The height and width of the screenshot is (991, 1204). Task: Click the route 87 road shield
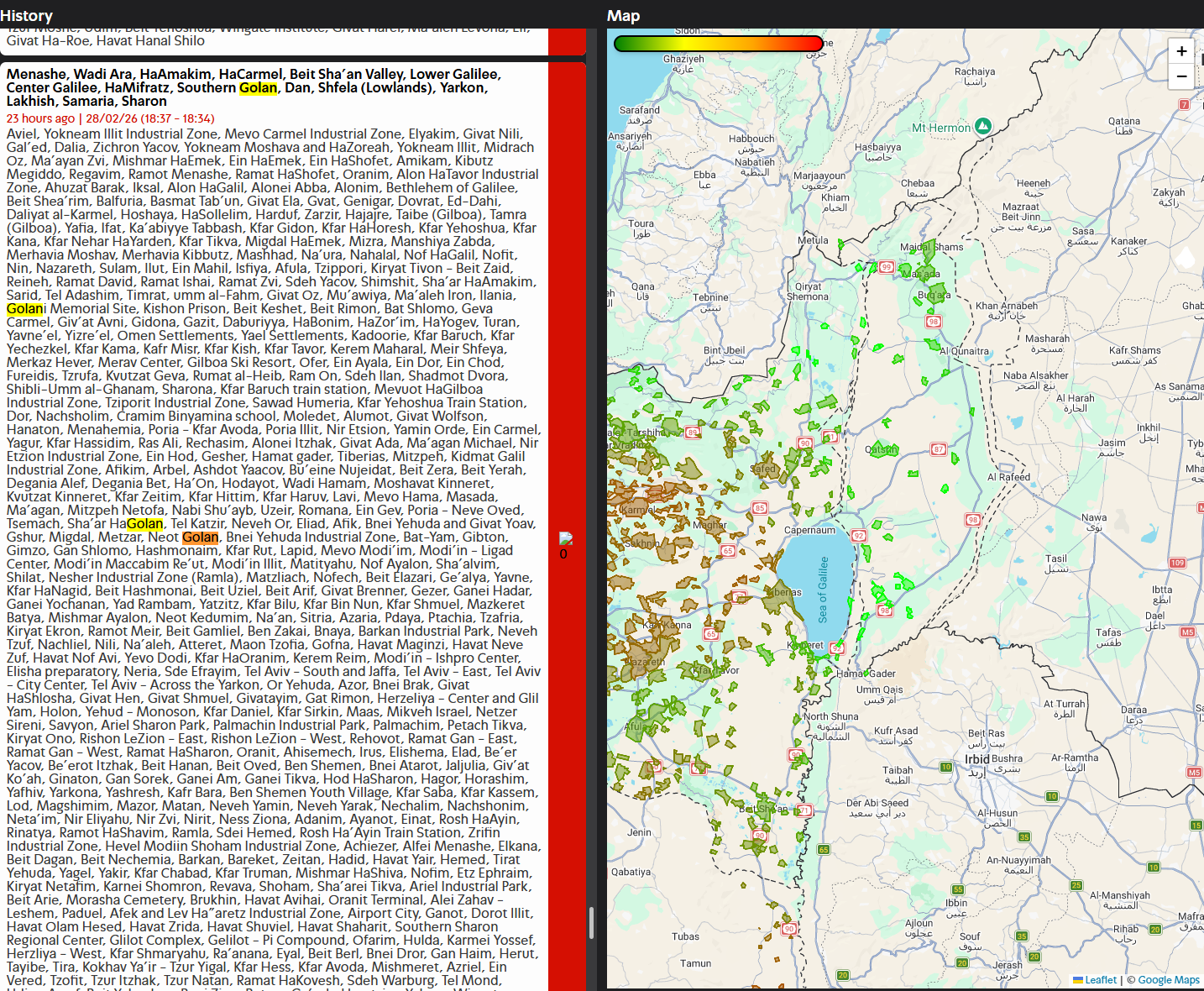(x=939, y=449)
